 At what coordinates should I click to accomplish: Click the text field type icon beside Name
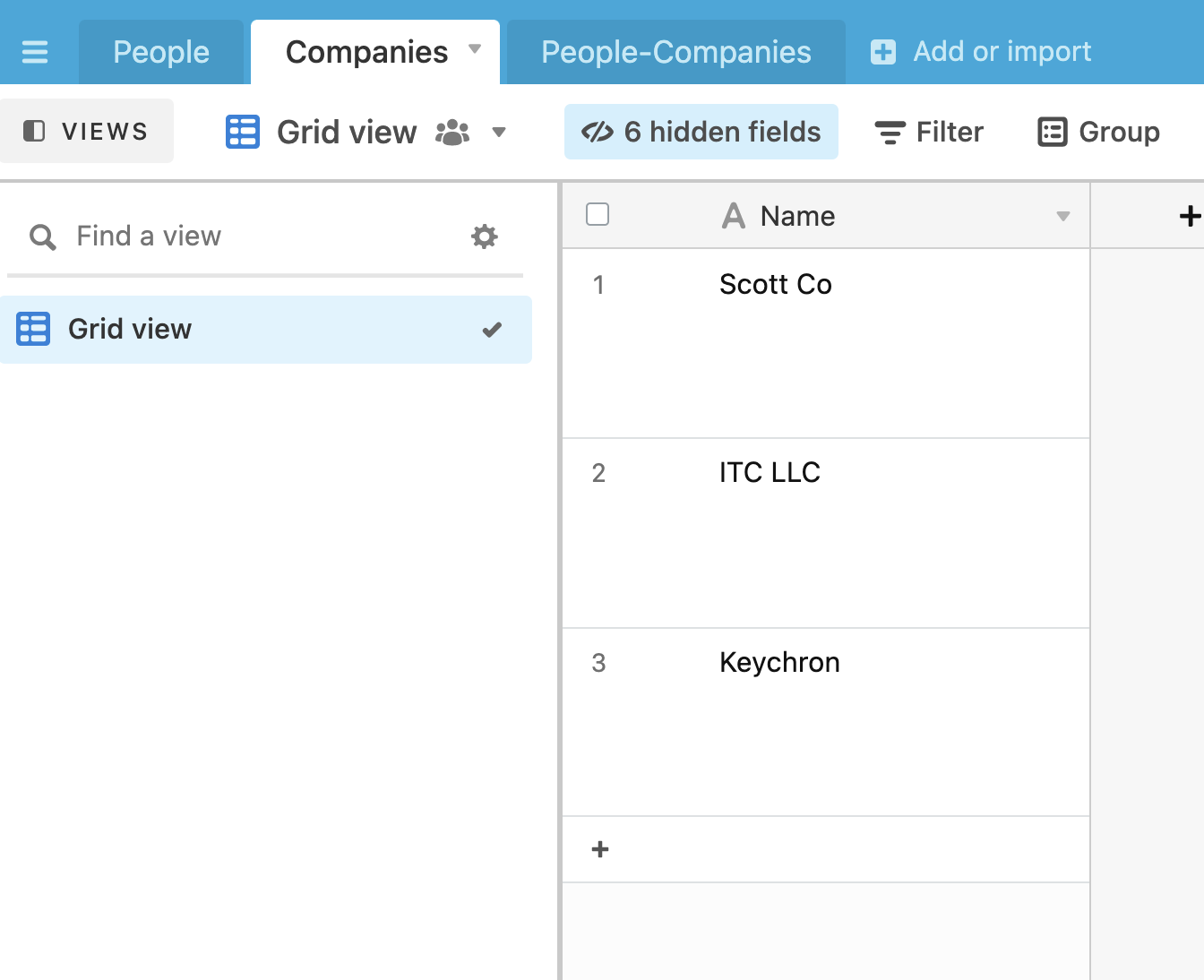tap(734, 216)
